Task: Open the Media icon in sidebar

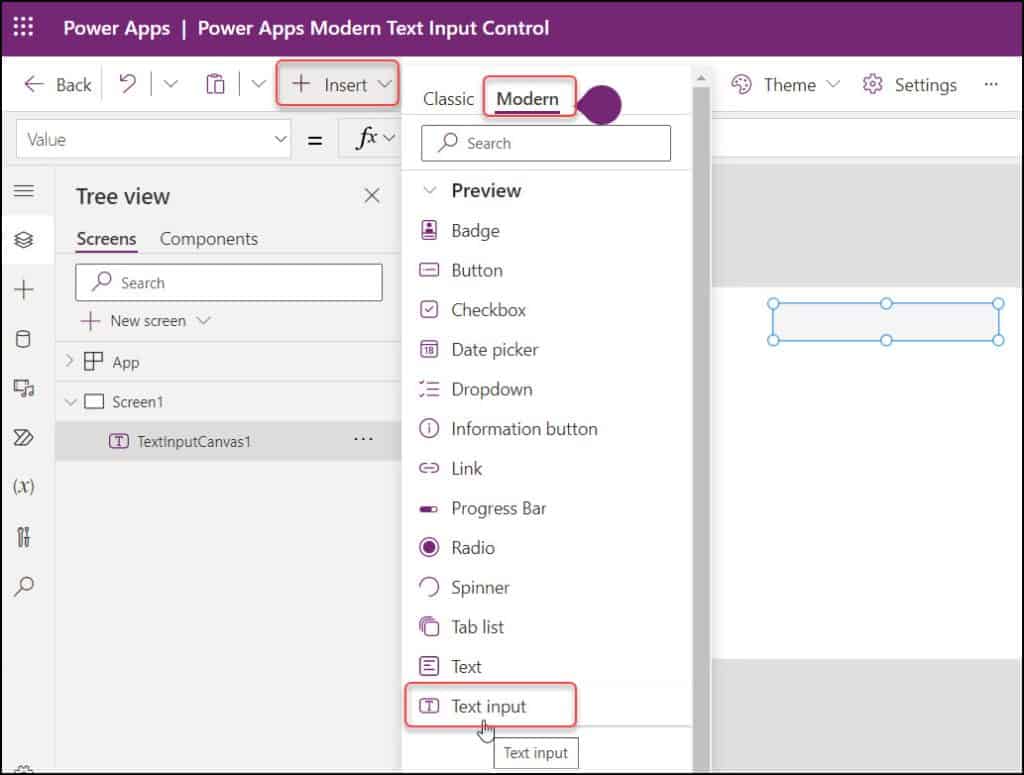Action: click(24, 388)
